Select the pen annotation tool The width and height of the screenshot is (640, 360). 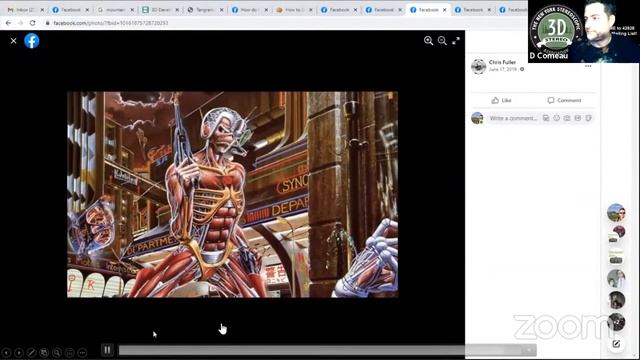click(31, 352)
